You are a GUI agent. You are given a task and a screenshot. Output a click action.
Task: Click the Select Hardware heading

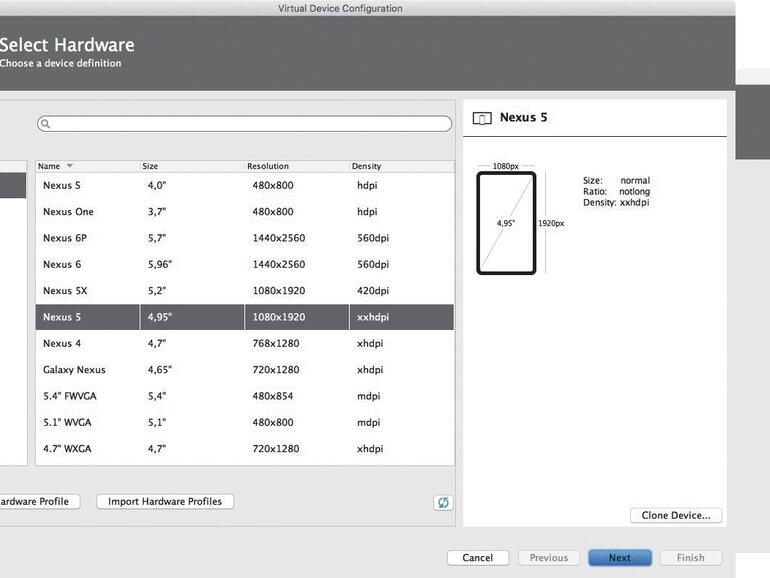click(67, 45)
